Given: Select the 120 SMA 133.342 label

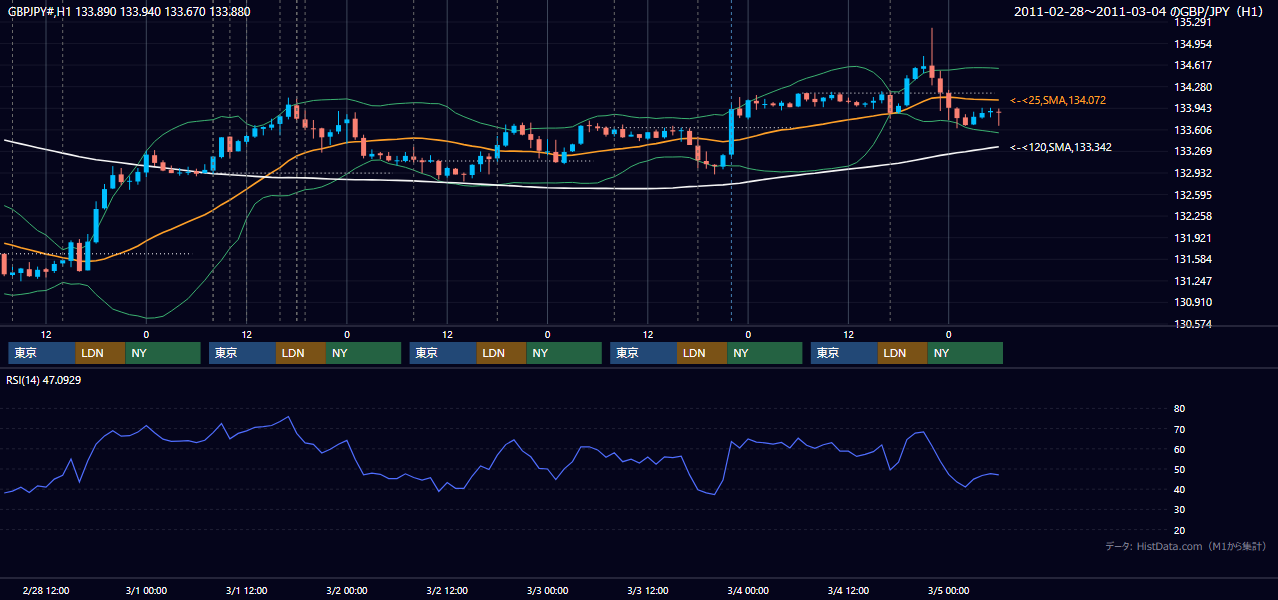Looking at the screenshot, I should pos(1061,147).
